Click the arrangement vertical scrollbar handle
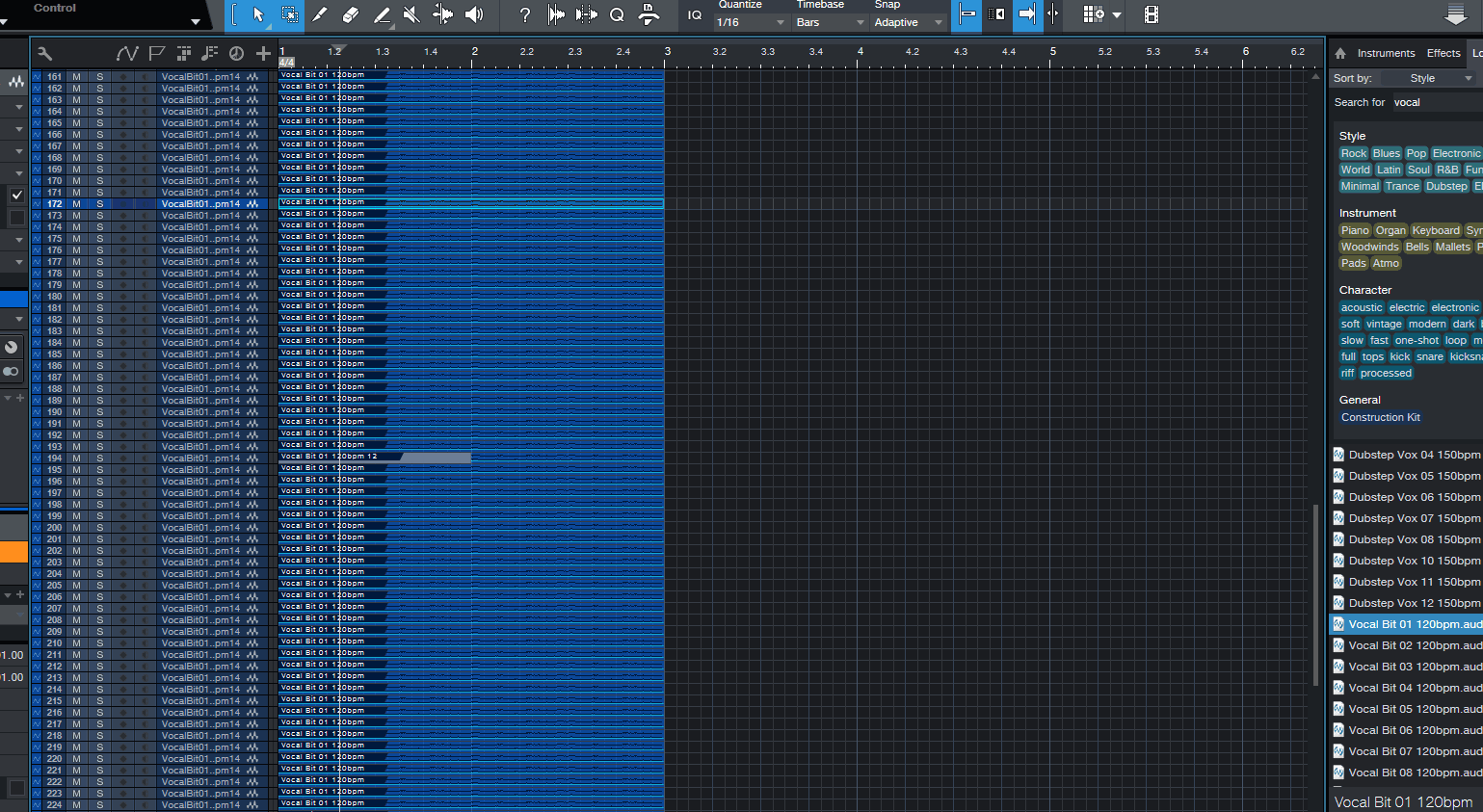 pos(1316,595)
